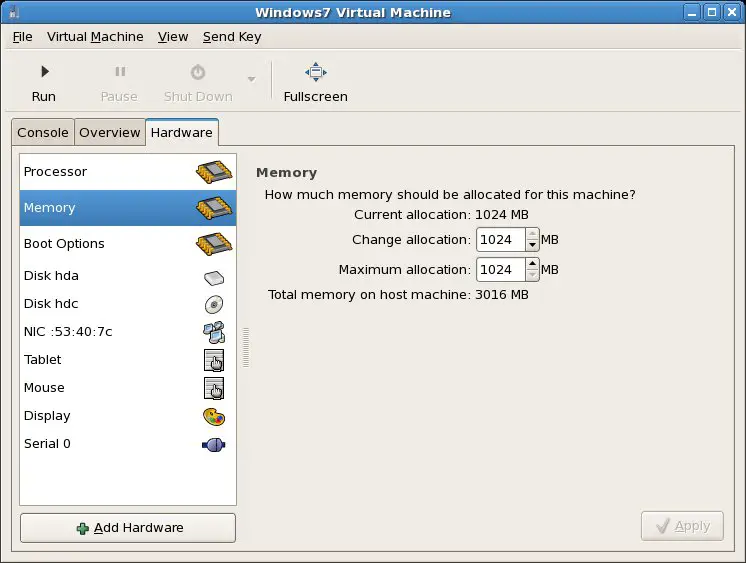Viewport: 746px width, 563px height.
Task: Open the Virtual Machine menu
Action: [95, 37]
